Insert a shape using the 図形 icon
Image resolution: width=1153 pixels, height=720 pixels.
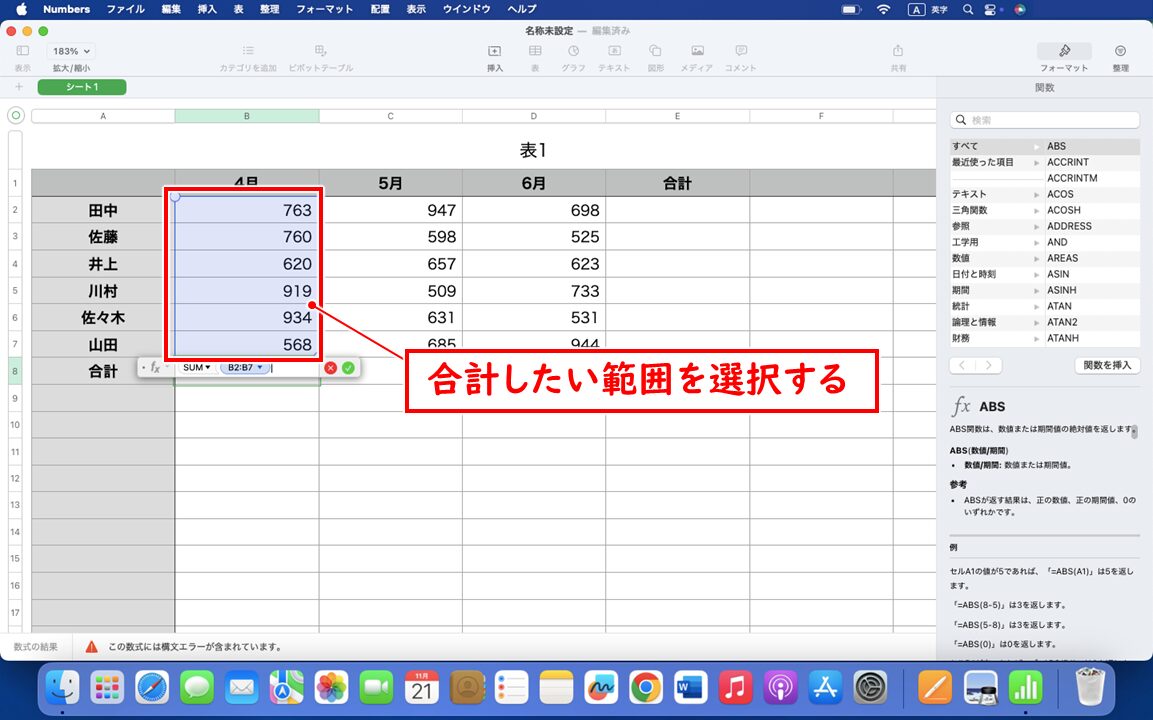[655, 55]
